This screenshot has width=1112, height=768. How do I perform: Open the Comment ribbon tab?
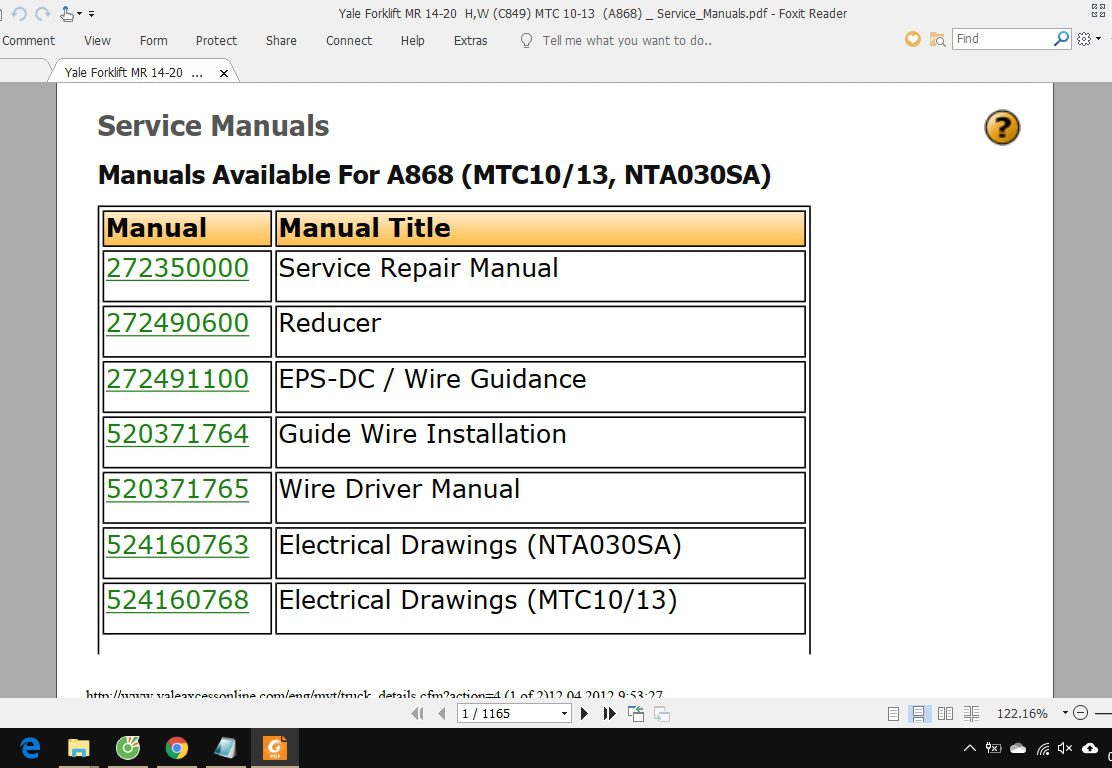(x=28, y=40)
